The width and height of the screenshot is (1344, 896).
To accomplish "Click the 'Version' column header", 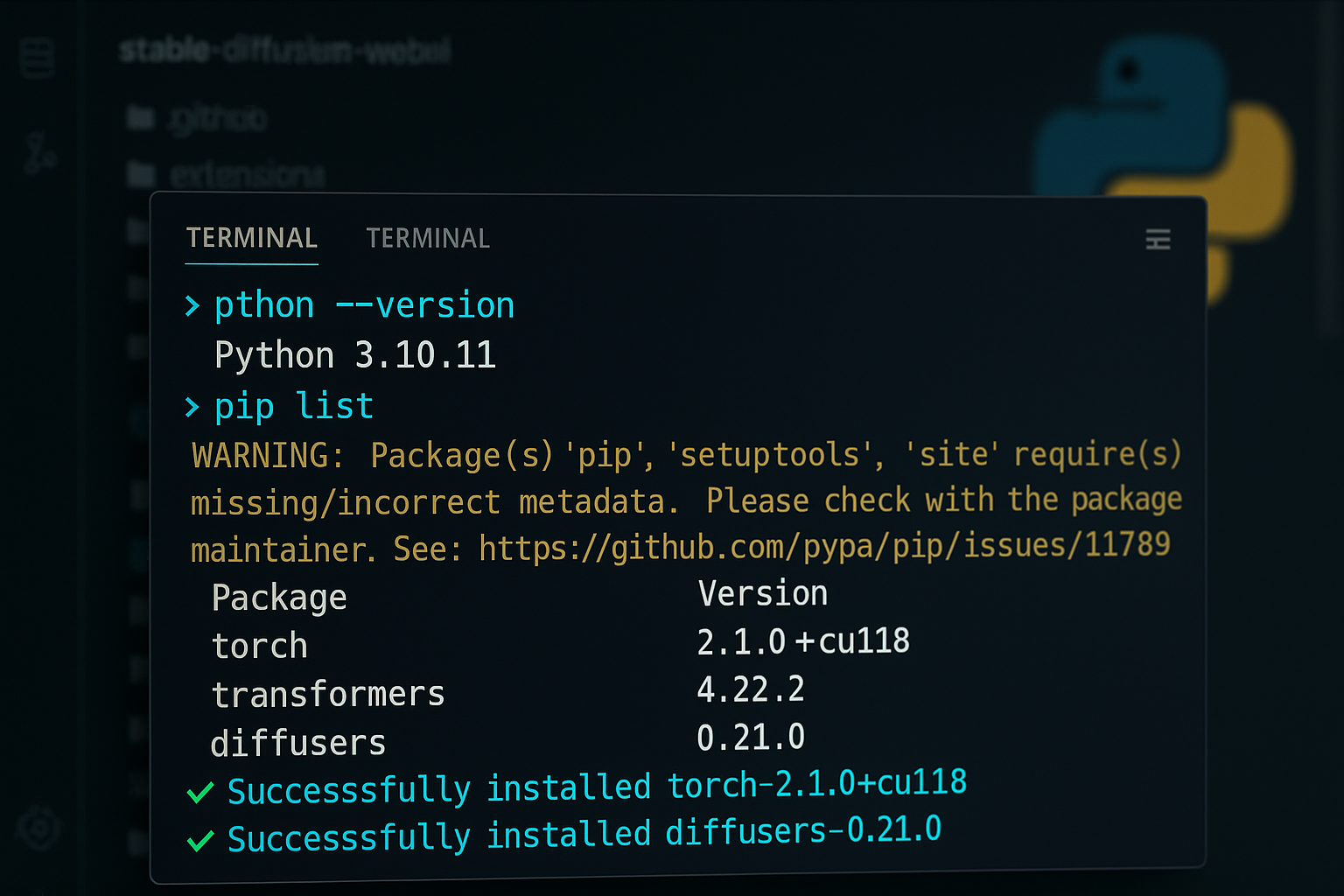I will click(x=763, y=593).
